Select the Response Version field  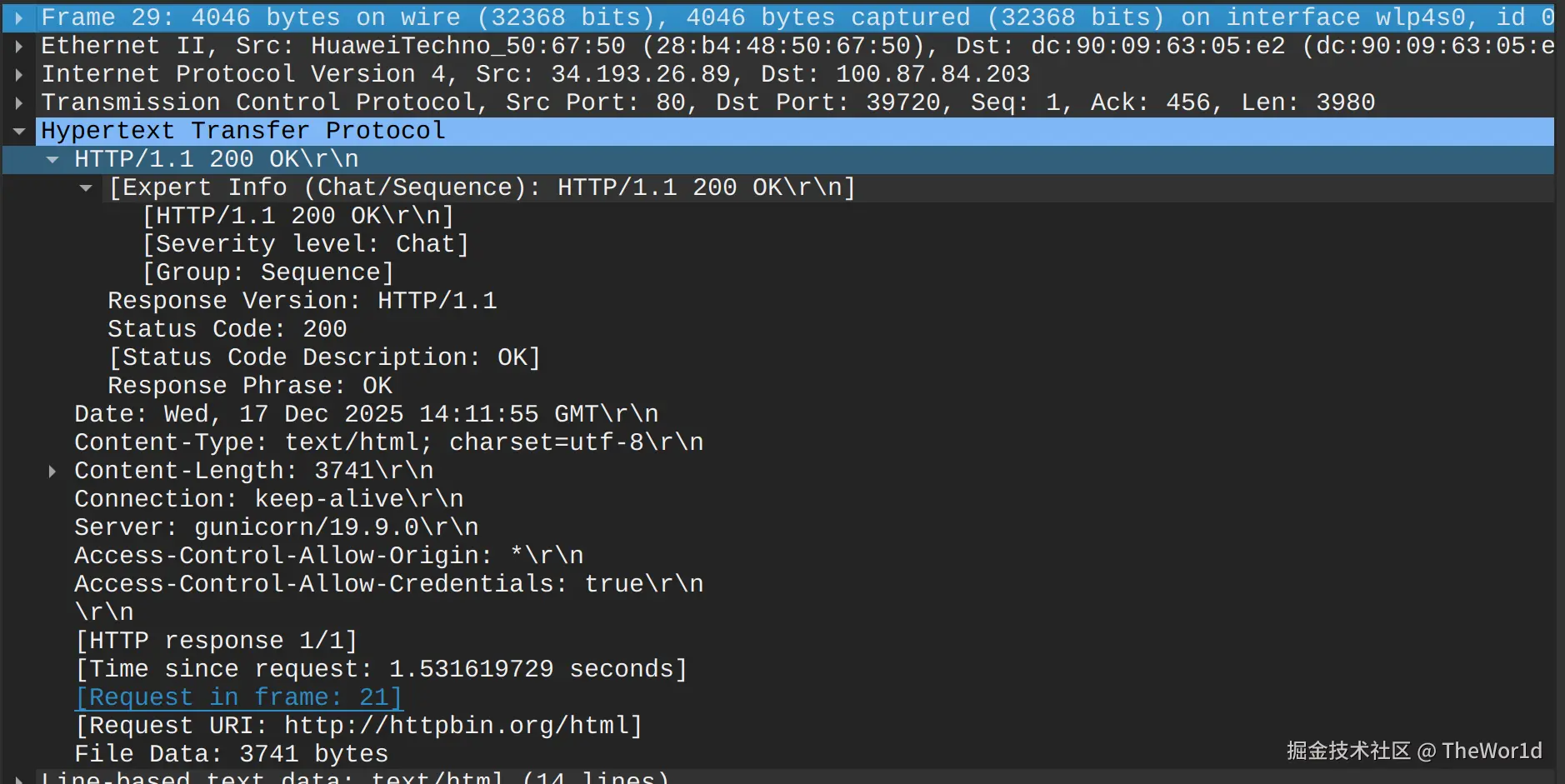pyautogui.click(x=302, y=301)
